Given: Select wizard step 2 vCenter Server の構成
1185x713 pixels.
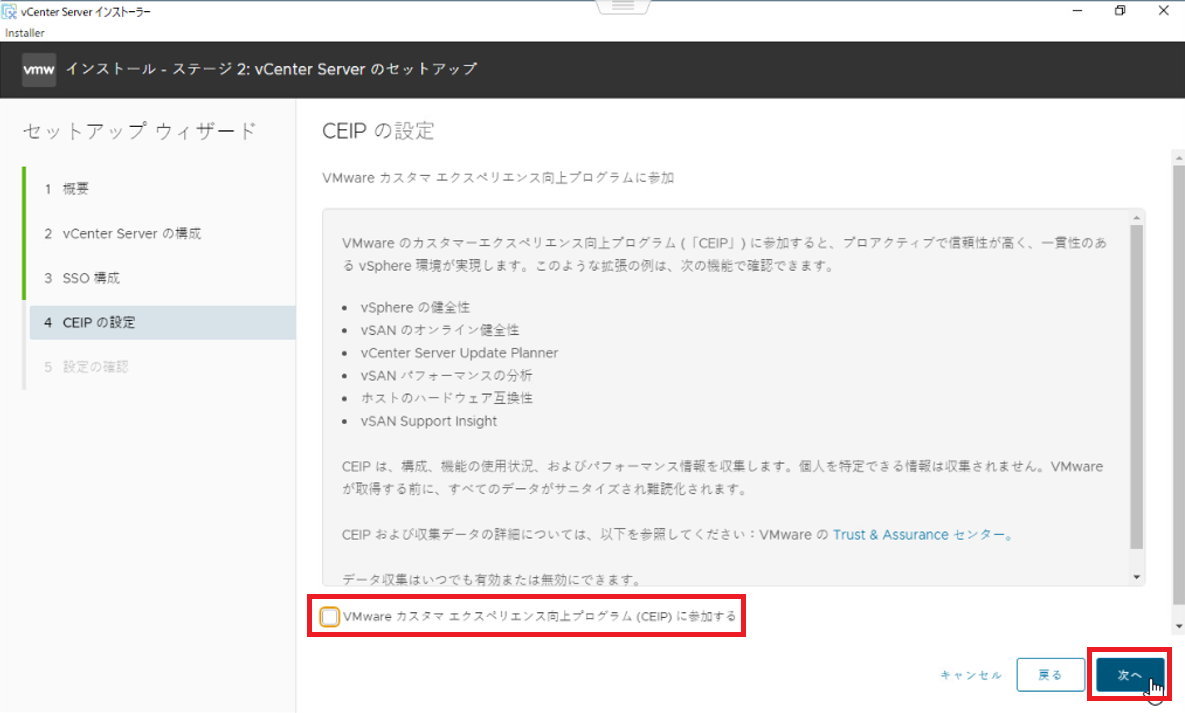Looking at the screenshot, I should click(161, 234).
